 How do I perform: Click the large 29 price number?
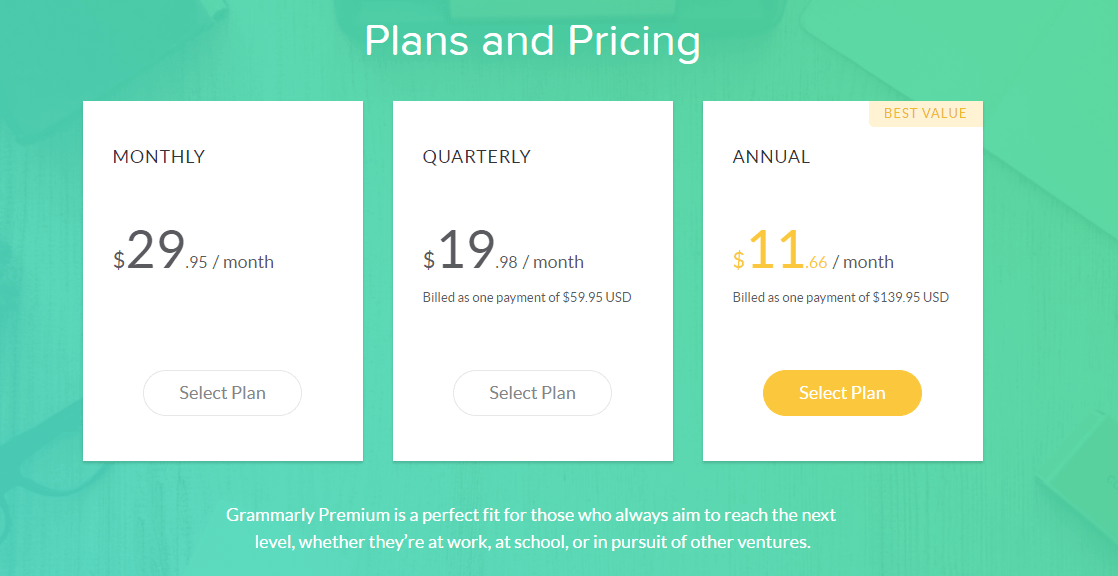click(156, 250)
